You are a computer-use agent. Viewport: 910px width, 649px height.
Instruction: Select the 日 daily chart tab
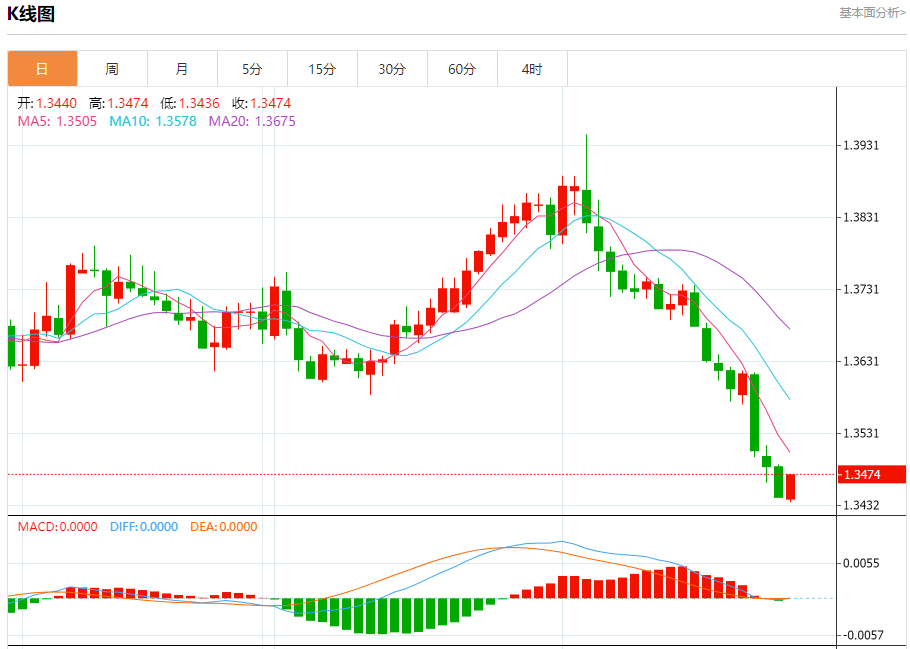point(42,69)
